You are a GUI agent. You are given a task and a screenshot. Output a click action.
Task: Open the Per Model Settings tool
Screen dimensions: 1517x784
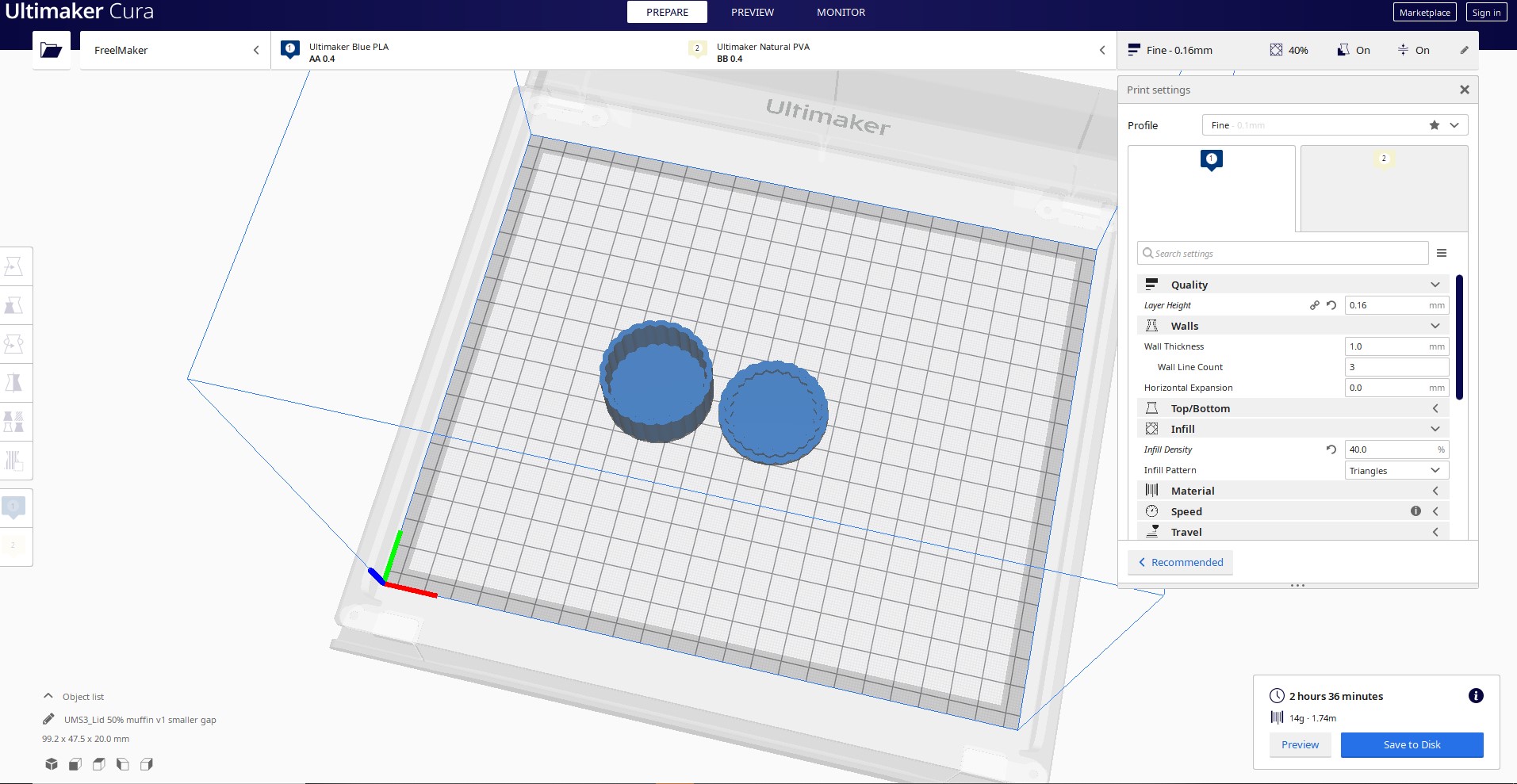pyautogui.click(x=14, y=422)
